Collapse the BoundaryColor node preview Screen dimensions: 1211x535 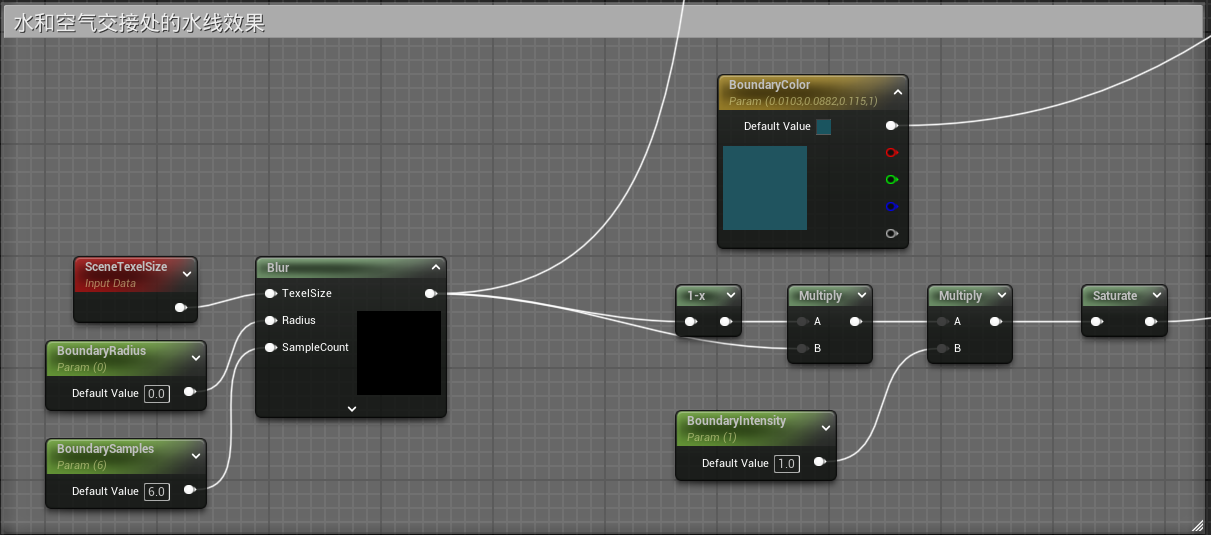(897, 92)
